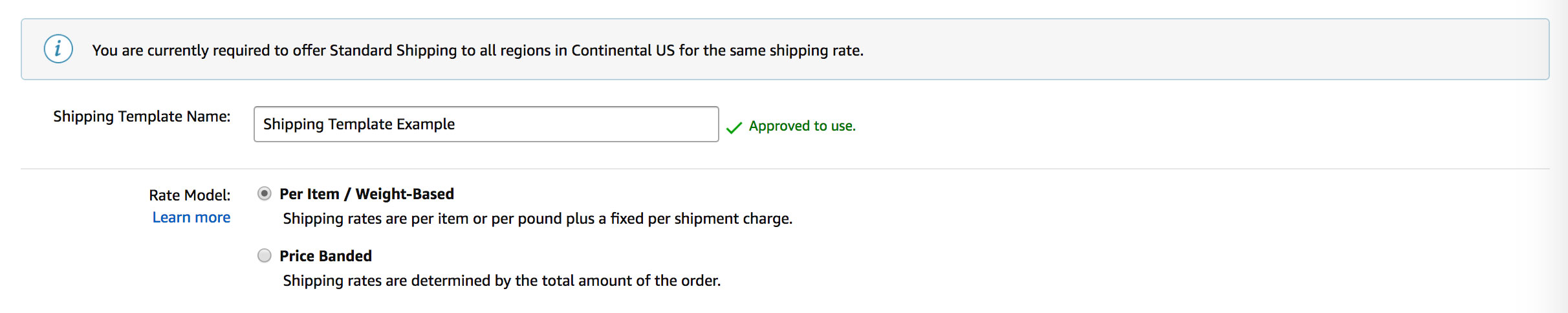
Task: Click the total amount of order description text
Action: [x=501, y=281]
